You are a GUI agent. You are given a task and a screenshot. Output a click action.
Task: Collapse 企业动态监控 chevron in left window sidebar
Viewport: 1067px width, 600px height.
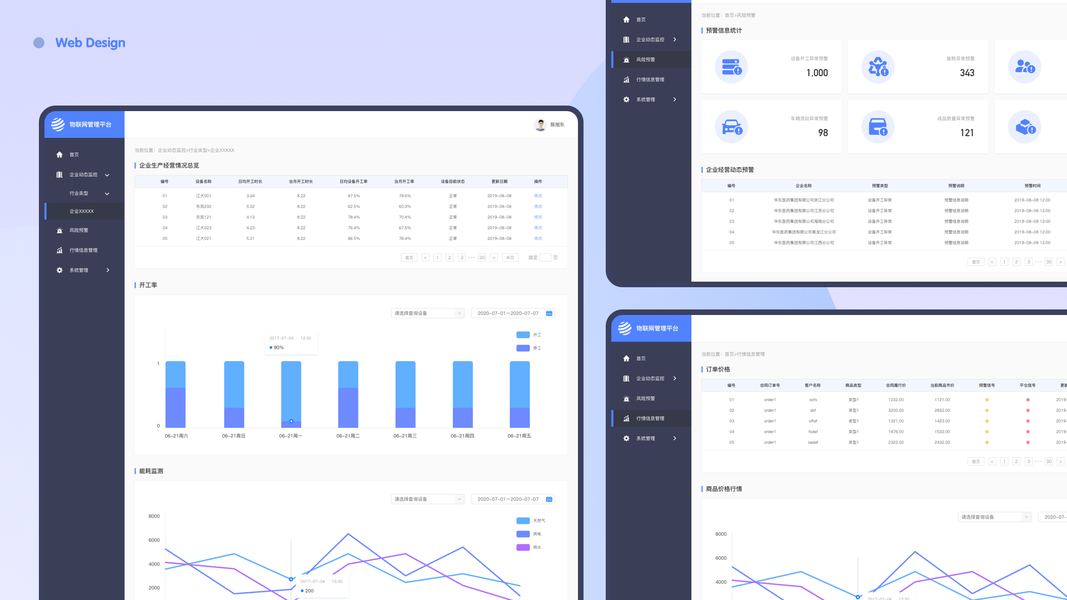click(x=107, y=175)
